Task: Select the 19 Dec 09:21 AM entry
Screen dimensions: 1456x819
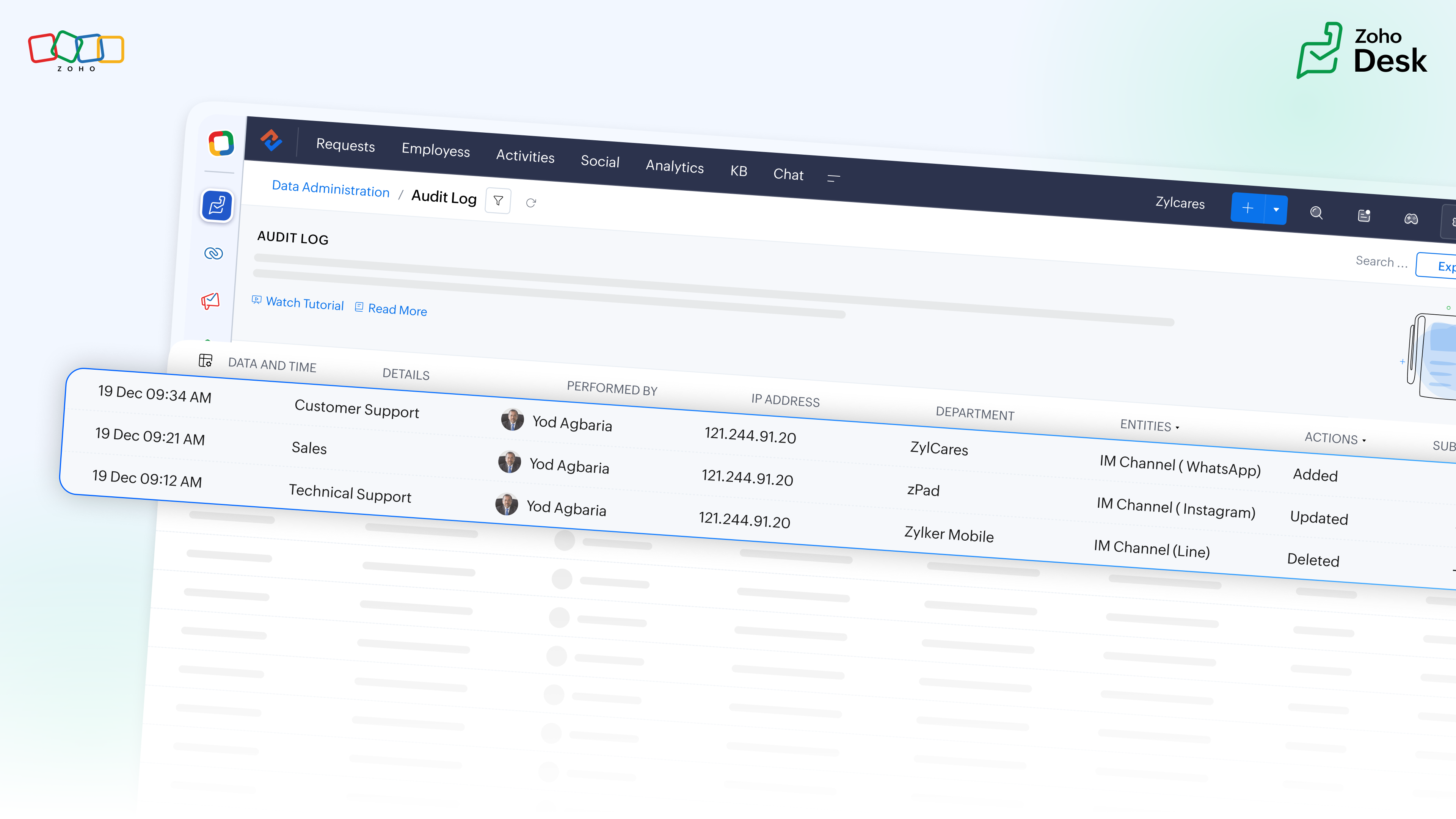Action: (x=150, y=437)
